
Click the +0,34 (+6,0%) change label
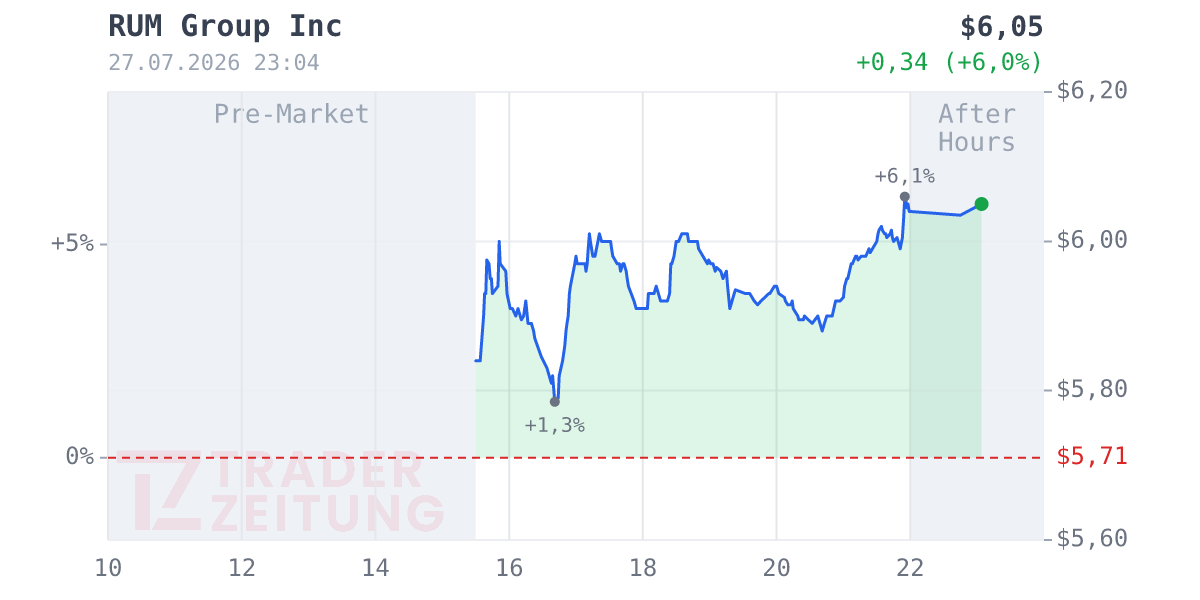[x=949, y=62]
